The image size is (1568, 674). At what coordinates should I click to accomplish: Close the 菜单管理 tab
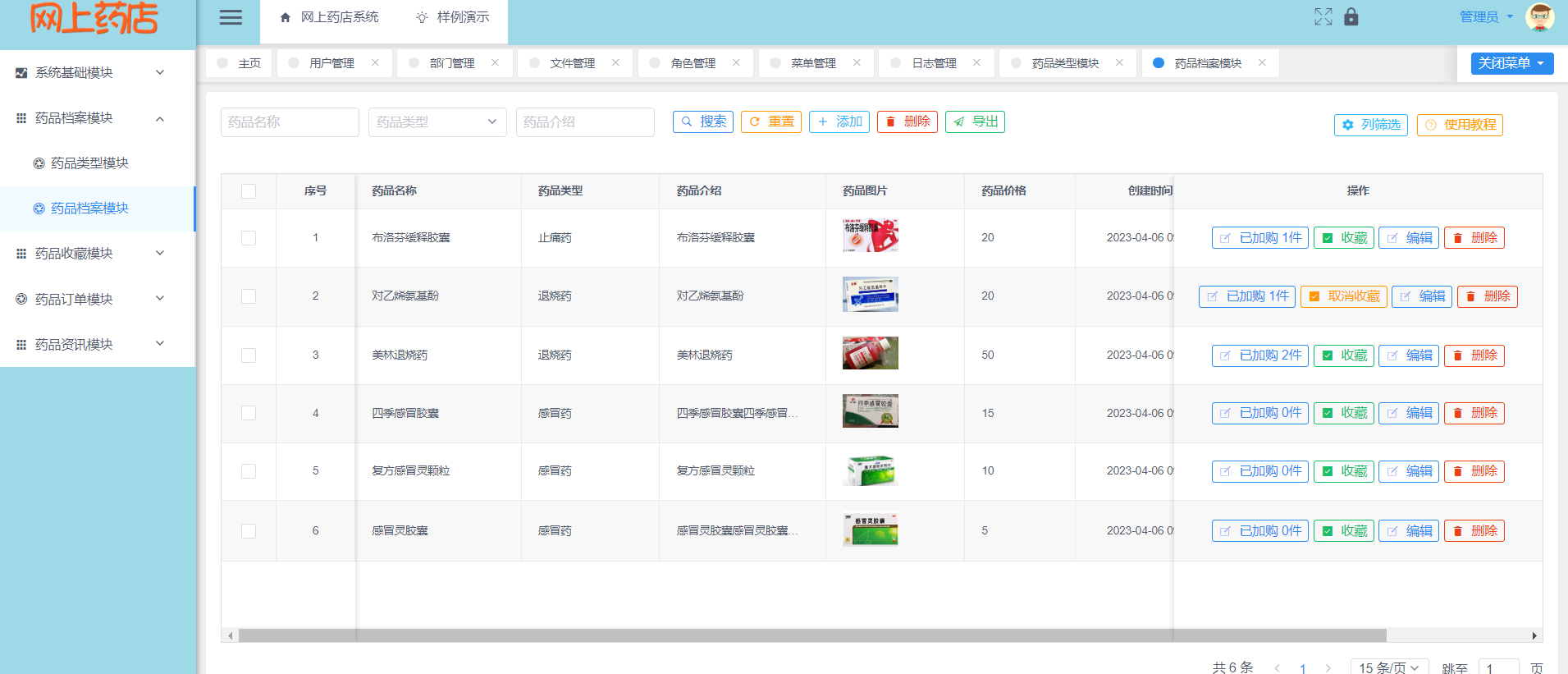(857, 62)
